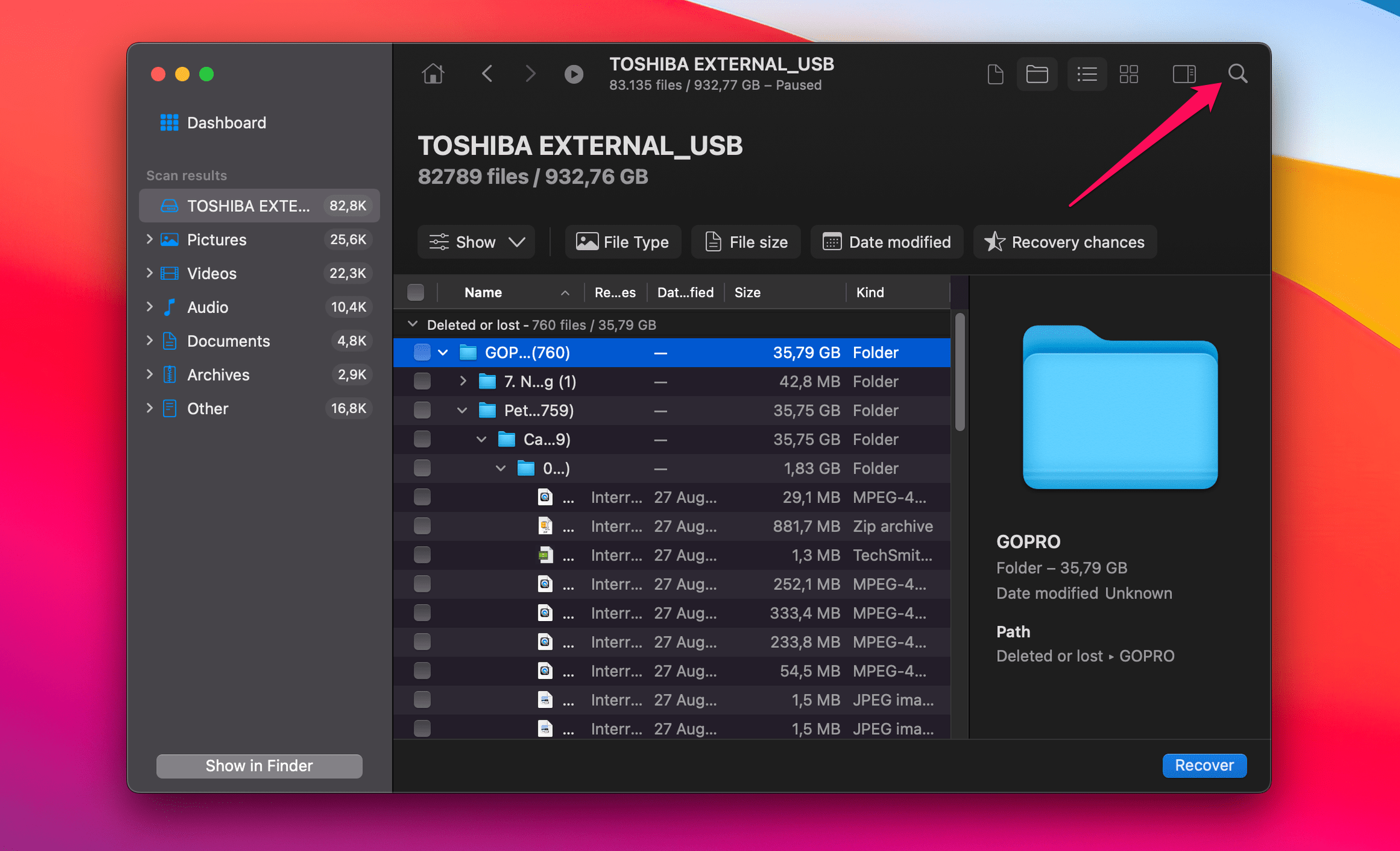
Task: Navigate forward with the right arrow
Action: 530,74
